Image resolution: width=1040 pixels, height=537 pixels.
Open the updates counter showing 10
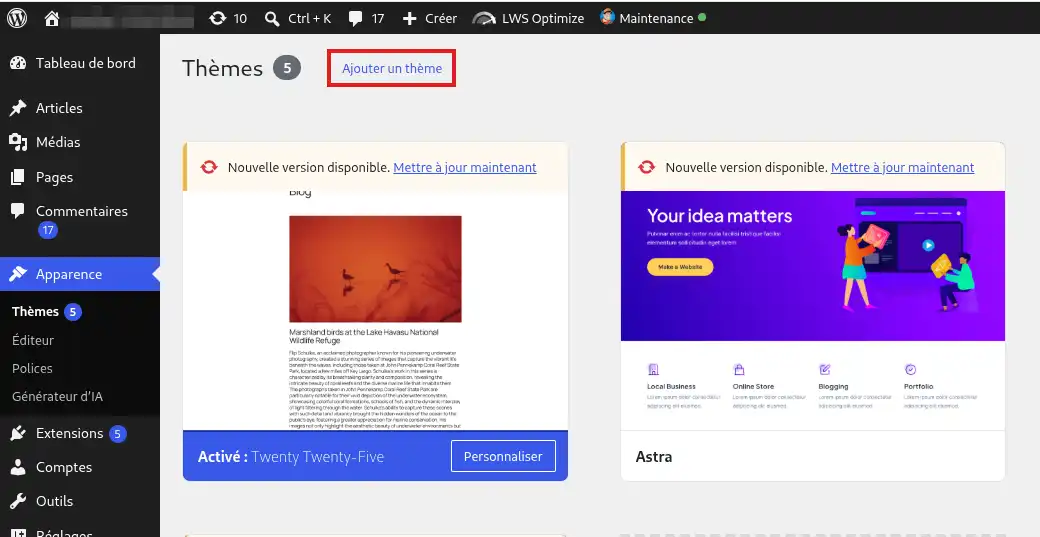coord(228,19)
